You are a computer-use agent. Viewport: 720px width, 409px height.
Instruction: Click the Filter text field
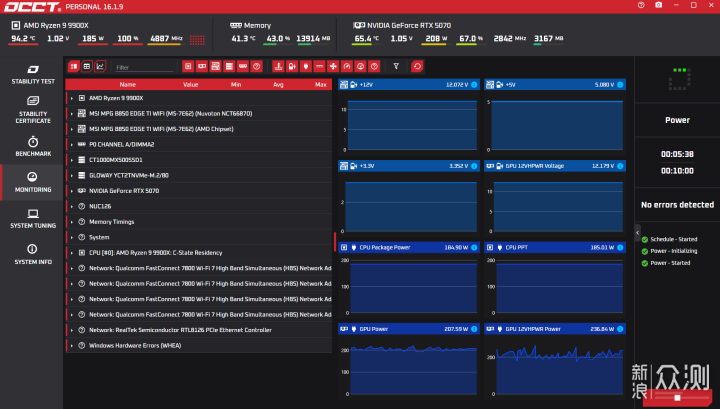(x=144, y=67)
